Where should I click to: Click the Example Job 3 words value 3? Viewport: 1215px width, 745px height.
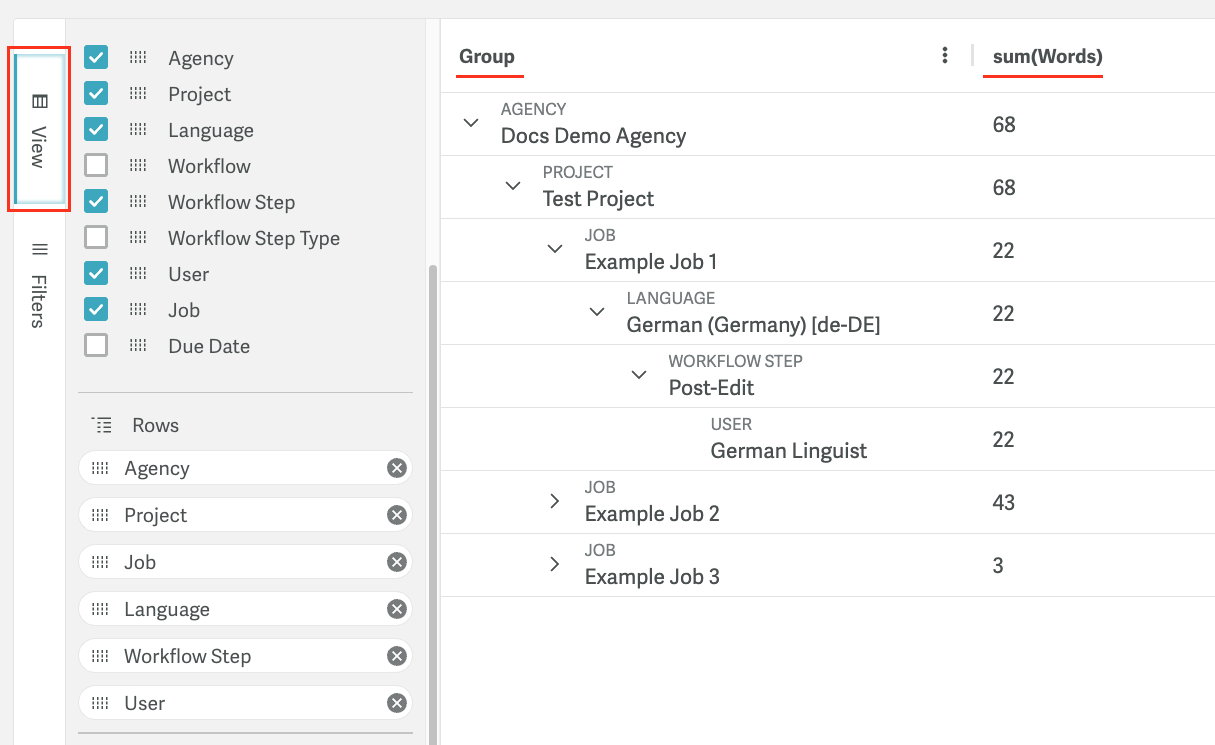(x=998, y=565)
